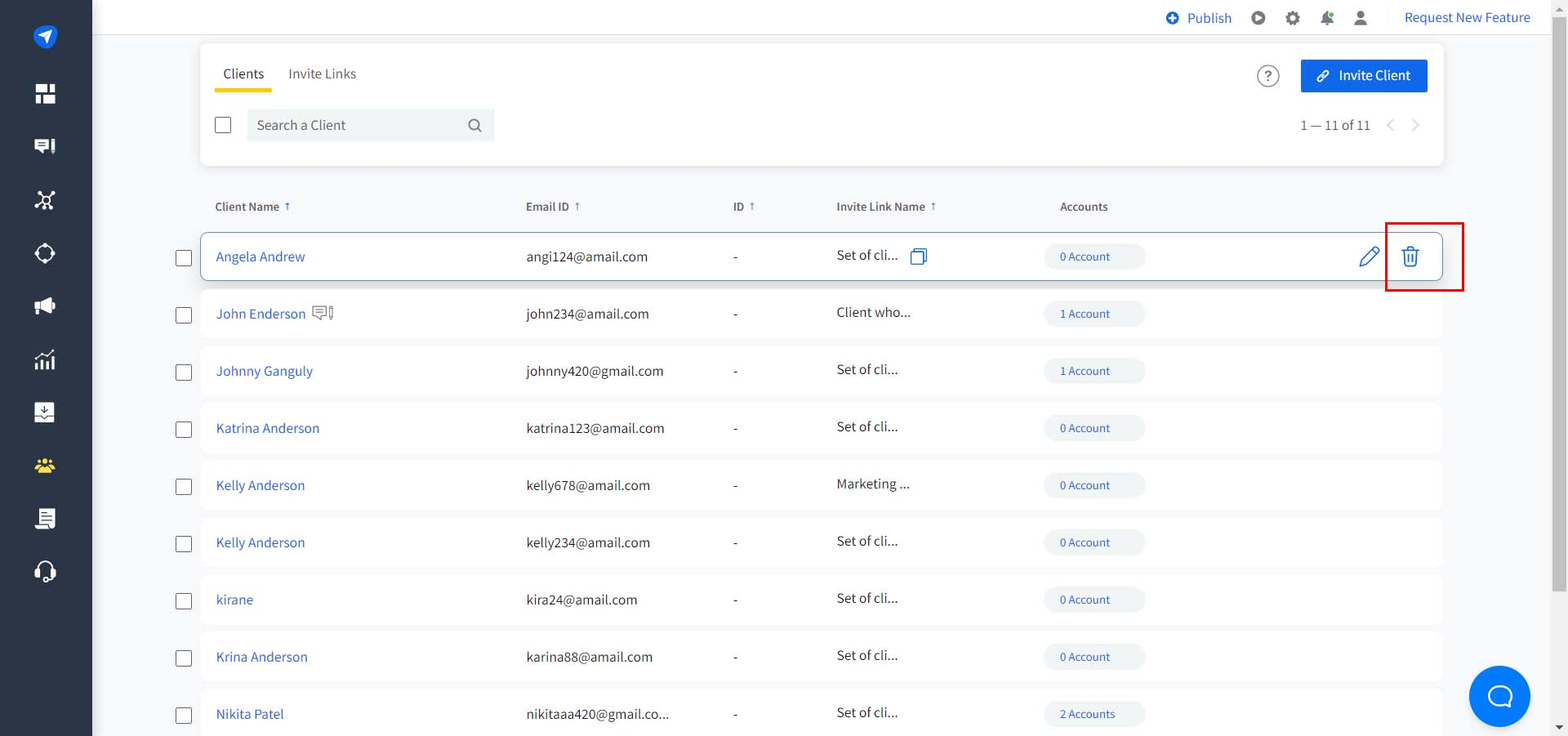This screenshot has height=736, width=1568.
Task: Edit Angela Andrew with the pencil icon
Action: click(x=1369, y=256)
